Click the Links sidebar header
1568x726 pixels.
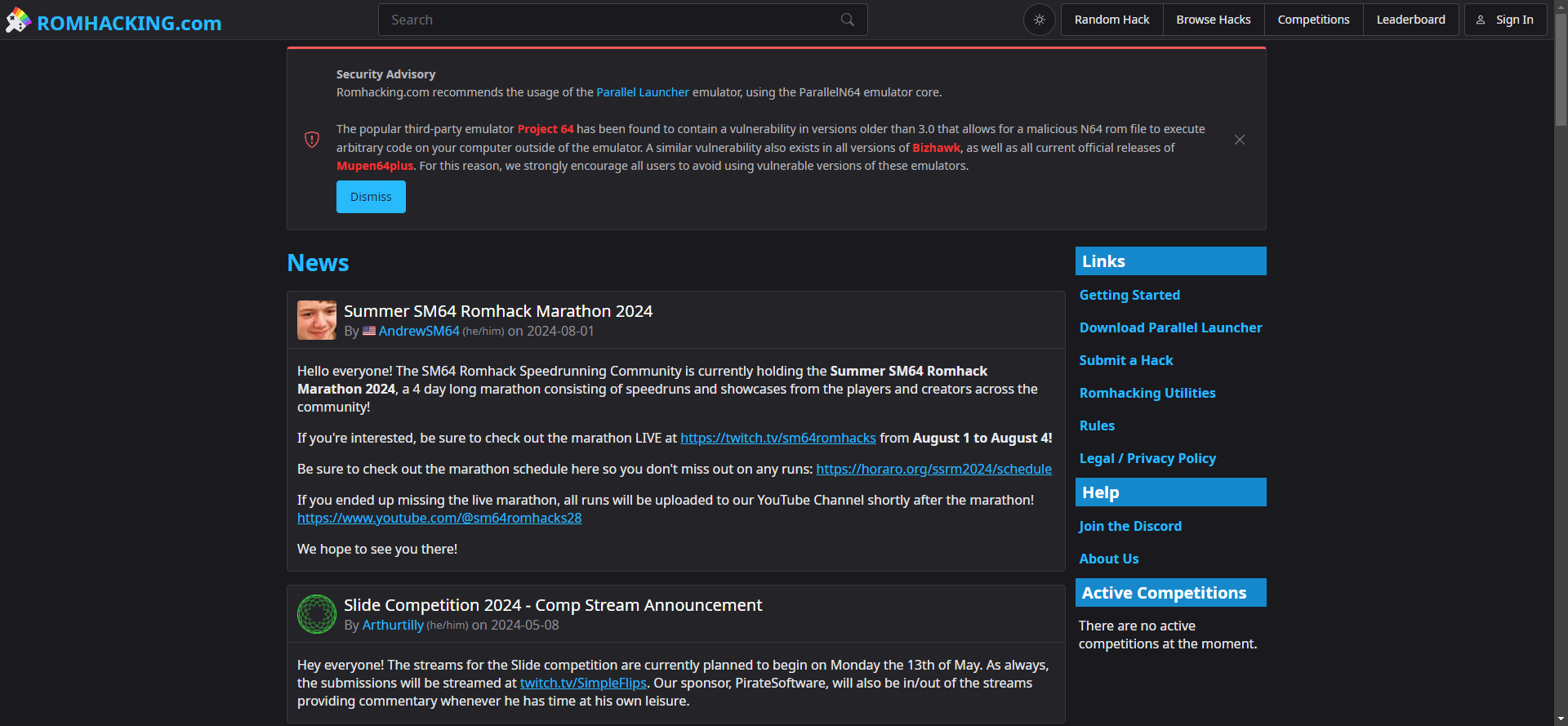pyautogui.click(x=1170, y=261)
